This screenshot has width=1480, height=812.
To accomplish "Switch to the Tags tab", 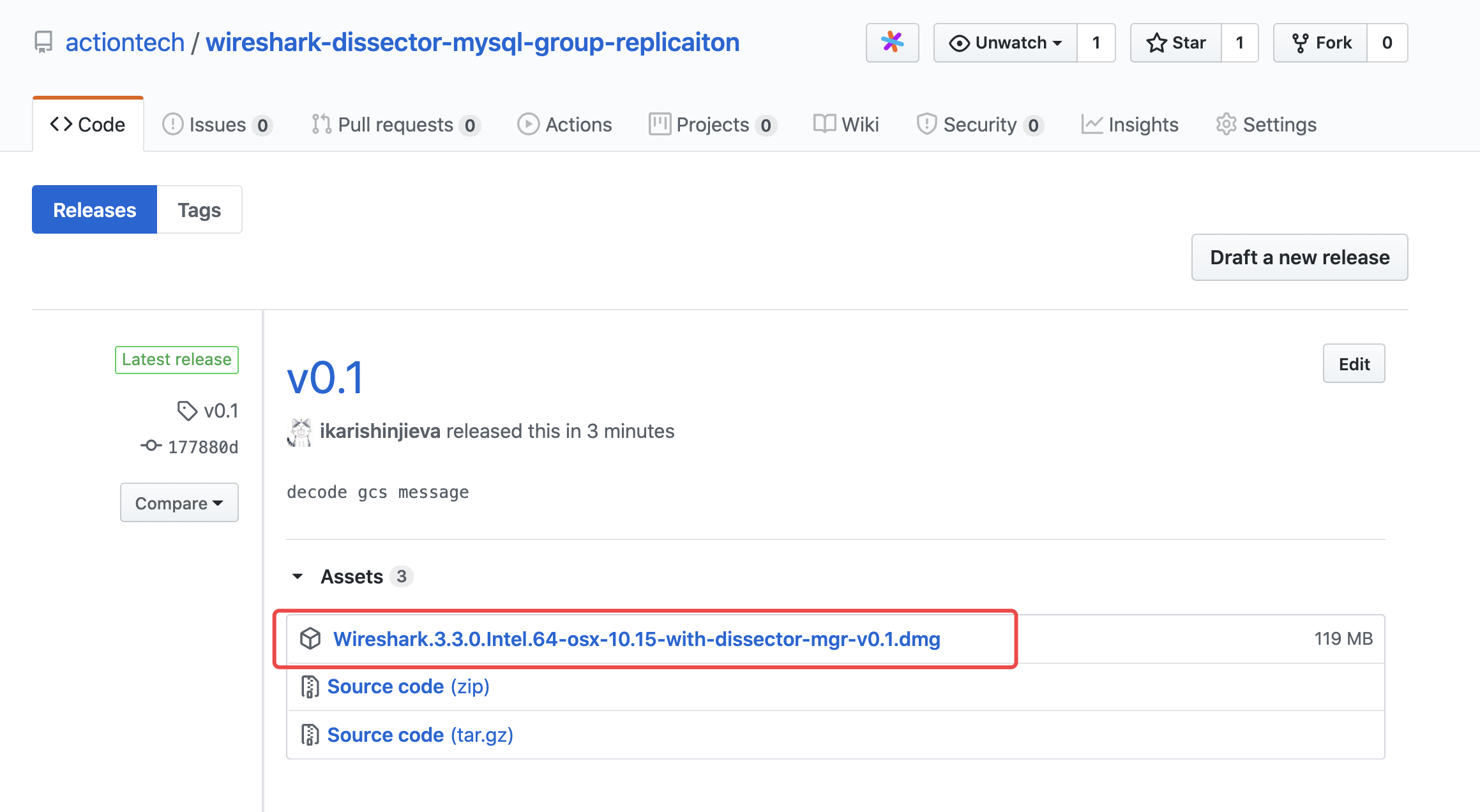I will coord(199,210).
